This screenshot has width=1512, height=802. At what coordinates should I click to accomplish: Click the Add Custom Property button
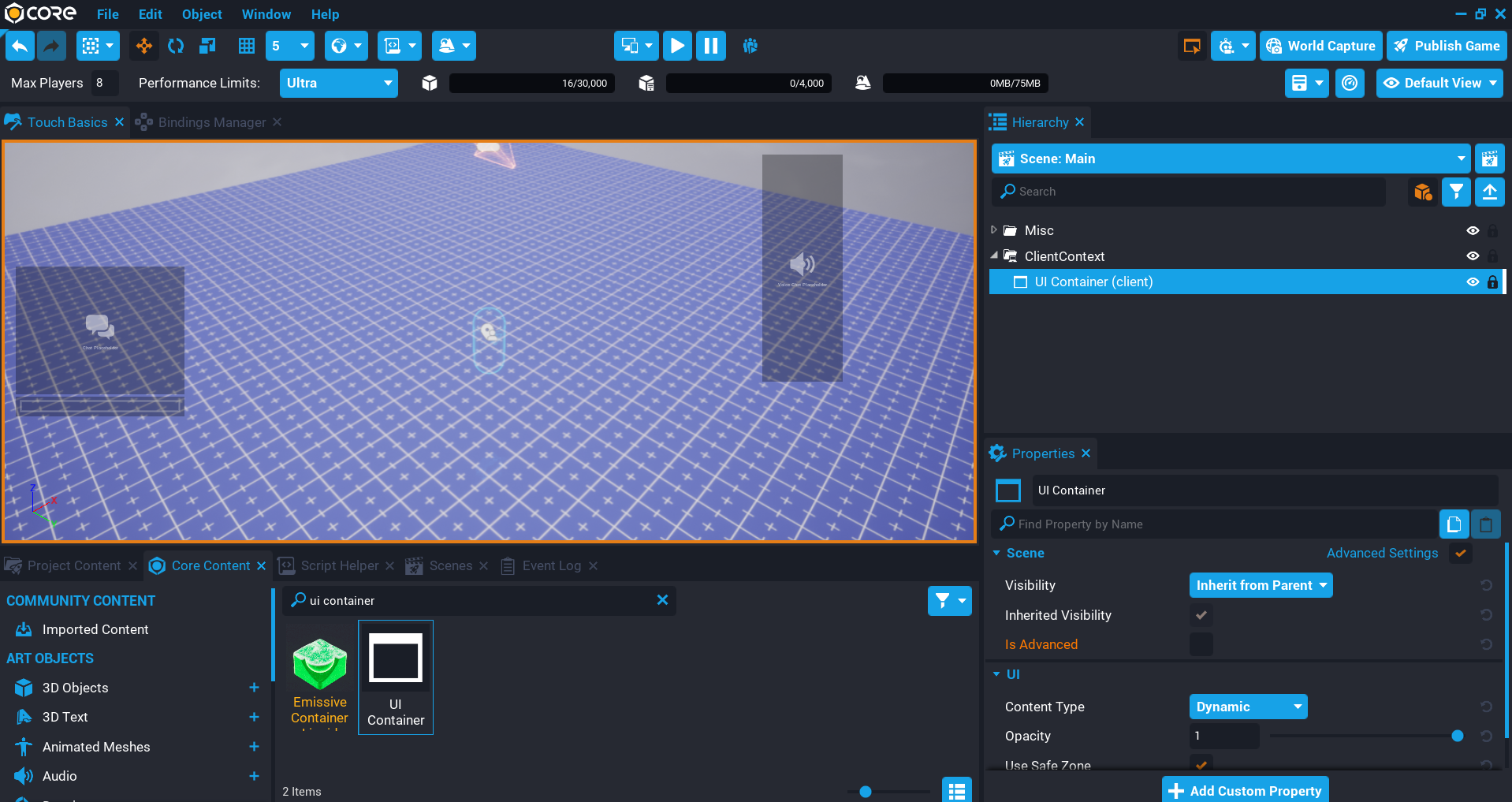point(1245,791)
